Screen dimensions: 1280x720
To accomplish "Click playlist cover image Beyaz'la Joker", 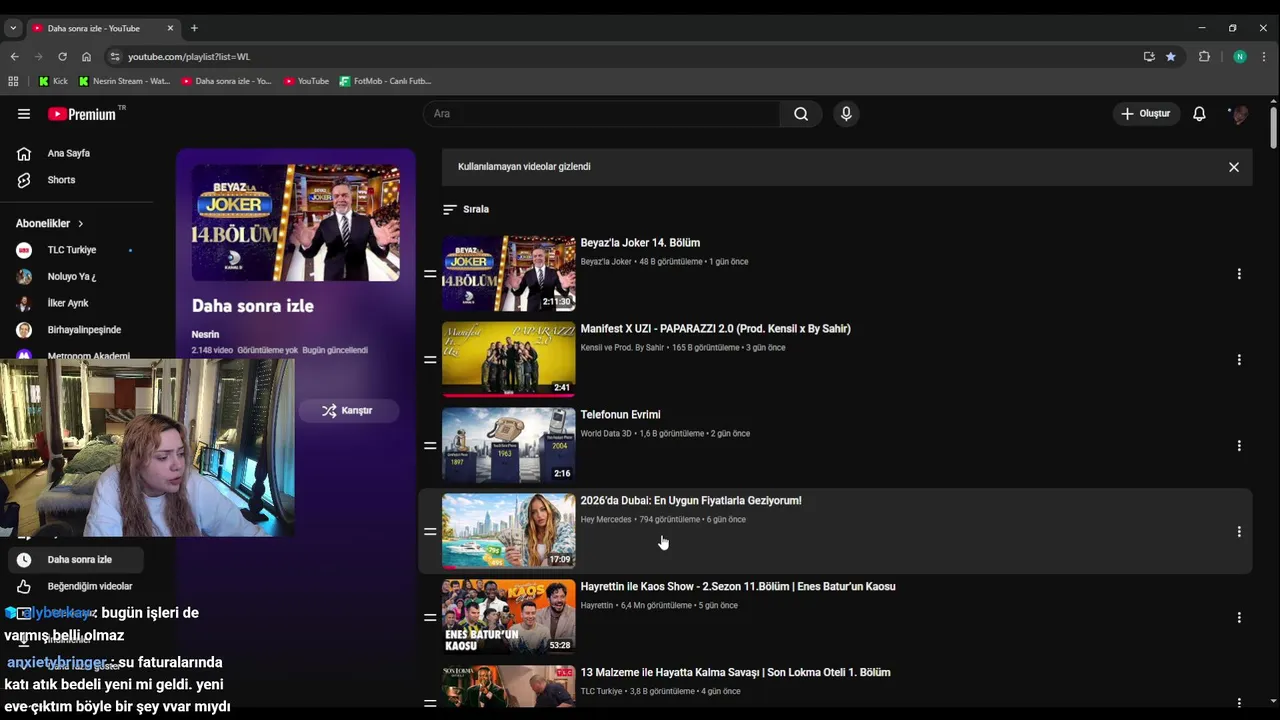I will click(x=296, y=223).
